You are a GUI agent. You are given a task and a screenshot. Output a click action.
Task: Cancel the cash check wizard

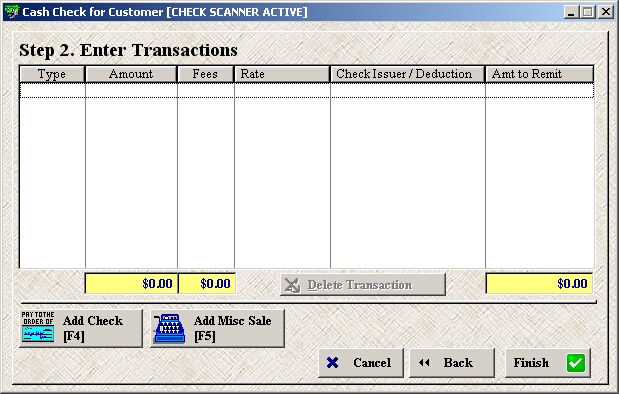(x=361, y=362)
